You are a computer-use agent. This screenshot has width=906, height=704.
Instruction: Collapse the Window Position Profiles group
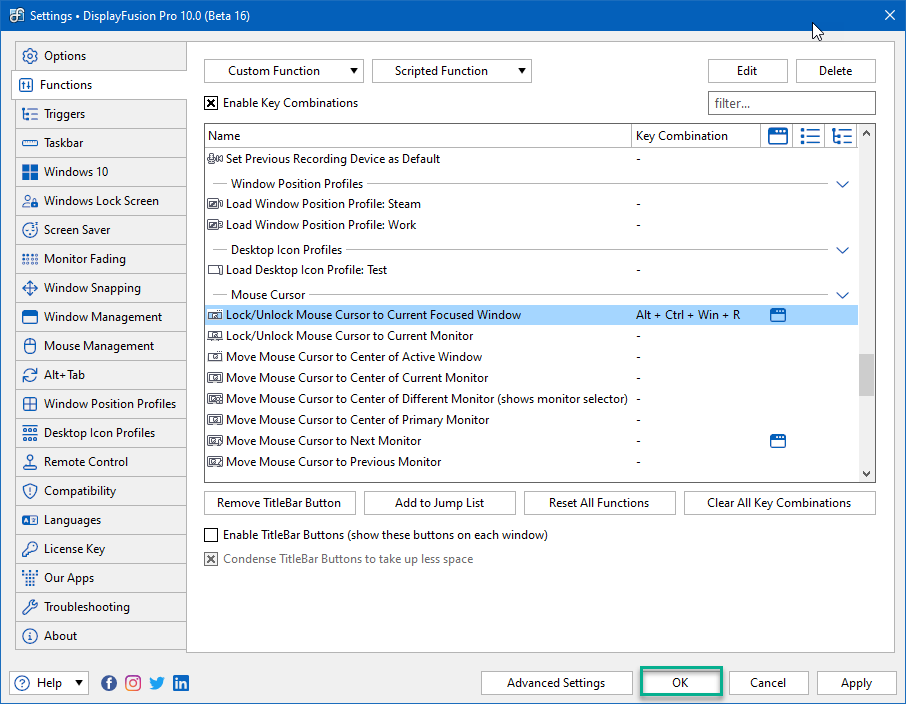point(842,184)
